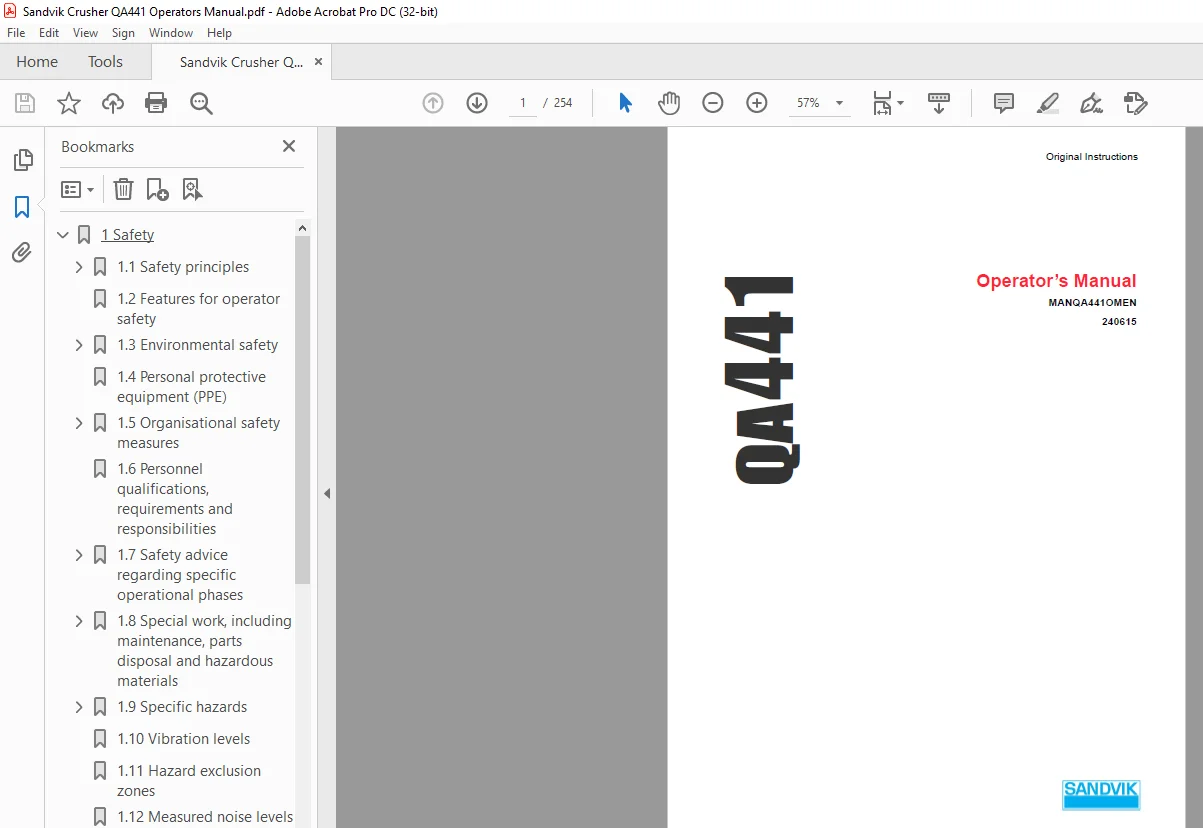This screenshot has width=1203, height=828.
Task: Select the Sandvik Crusher document tab
Action: pos(241,62)
